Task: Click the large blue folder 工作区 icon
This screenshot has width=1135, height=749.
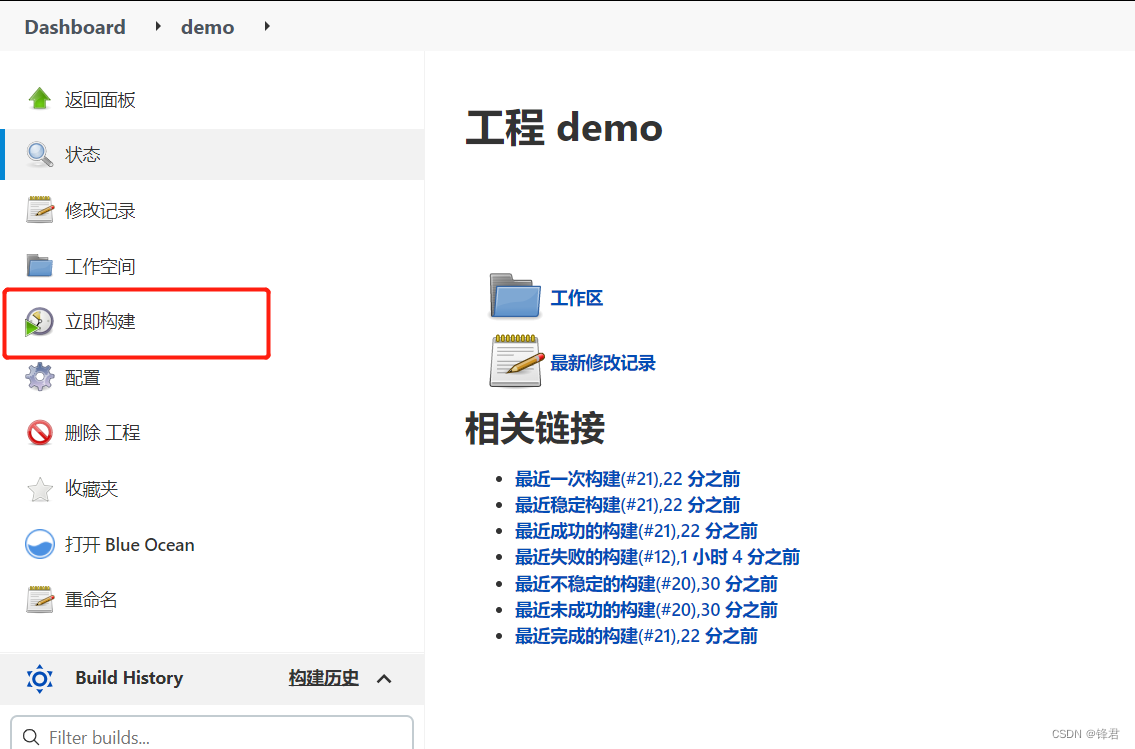Action: click(x=515, y=296)
